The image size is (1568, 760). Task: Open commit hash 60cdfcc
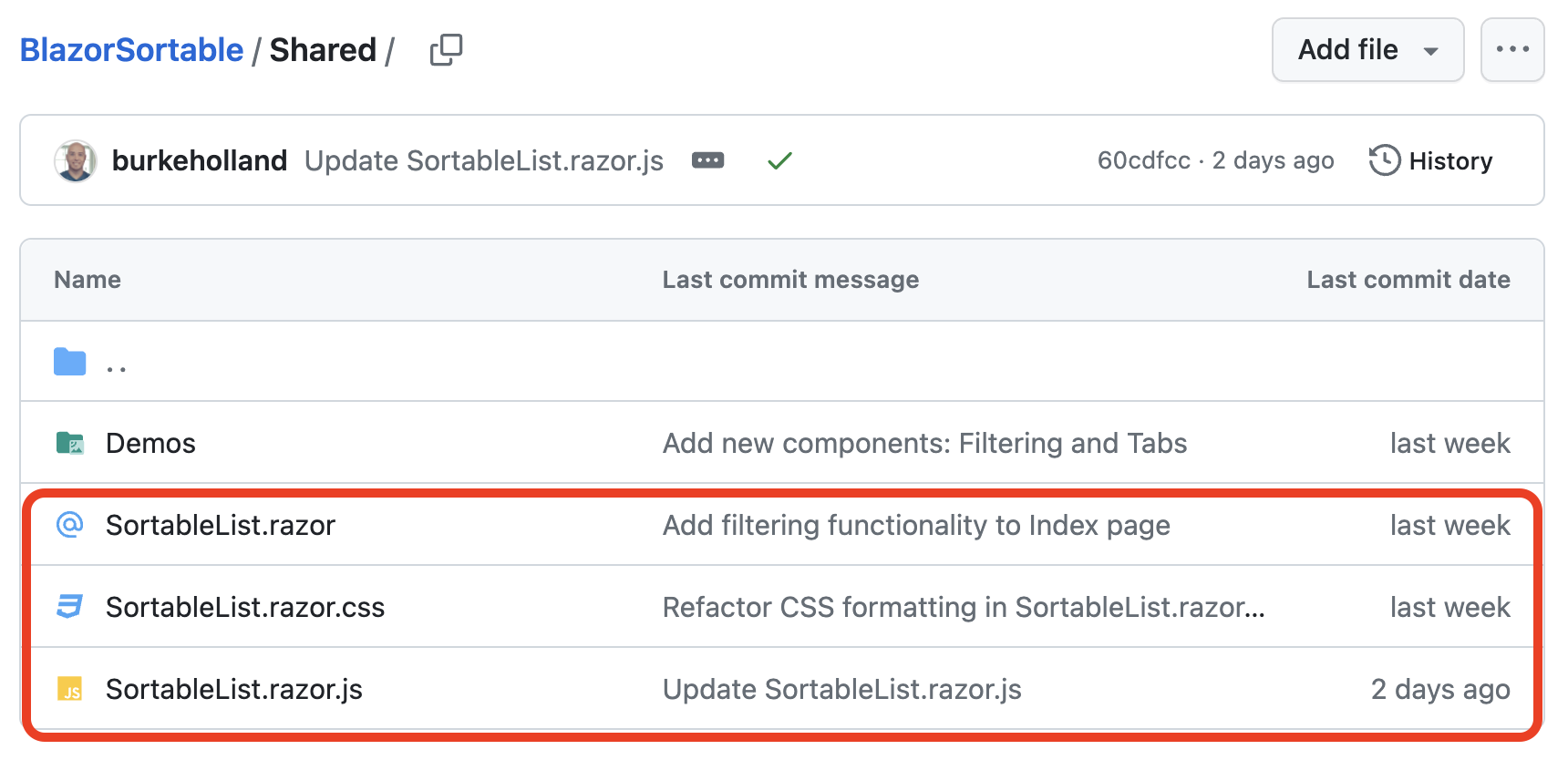pos(1143,161)
